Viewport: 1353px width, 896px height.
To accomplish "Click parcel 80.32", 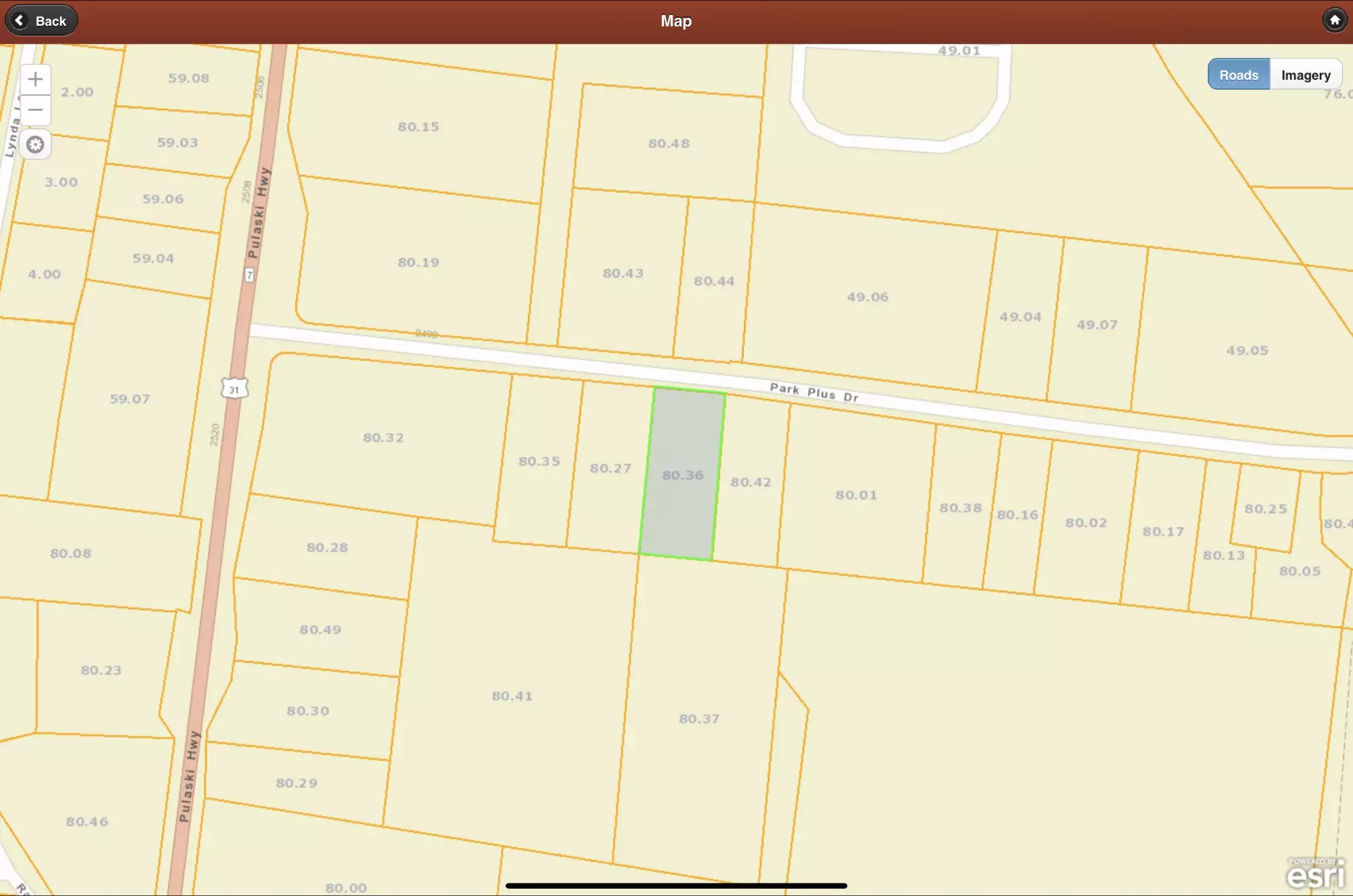I will pos(383,437).
